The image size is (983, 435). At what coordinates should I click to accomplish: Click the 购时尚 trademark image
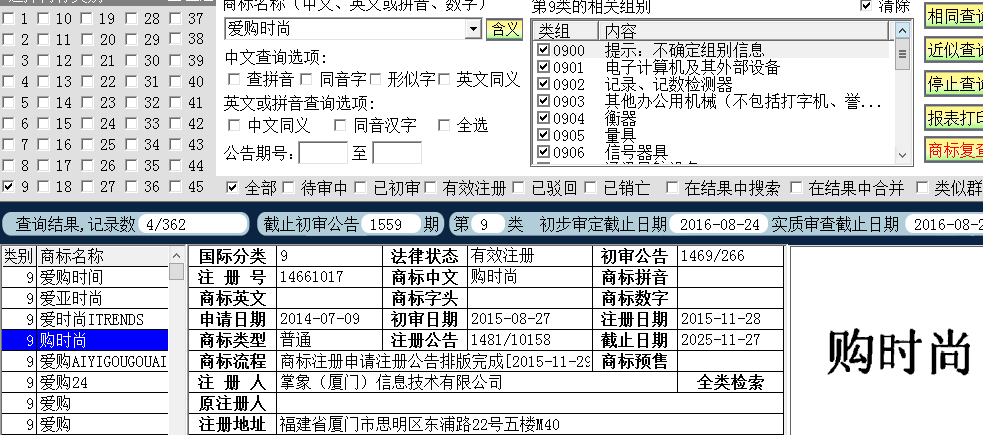pyautogui.click(x=898, y=352)
